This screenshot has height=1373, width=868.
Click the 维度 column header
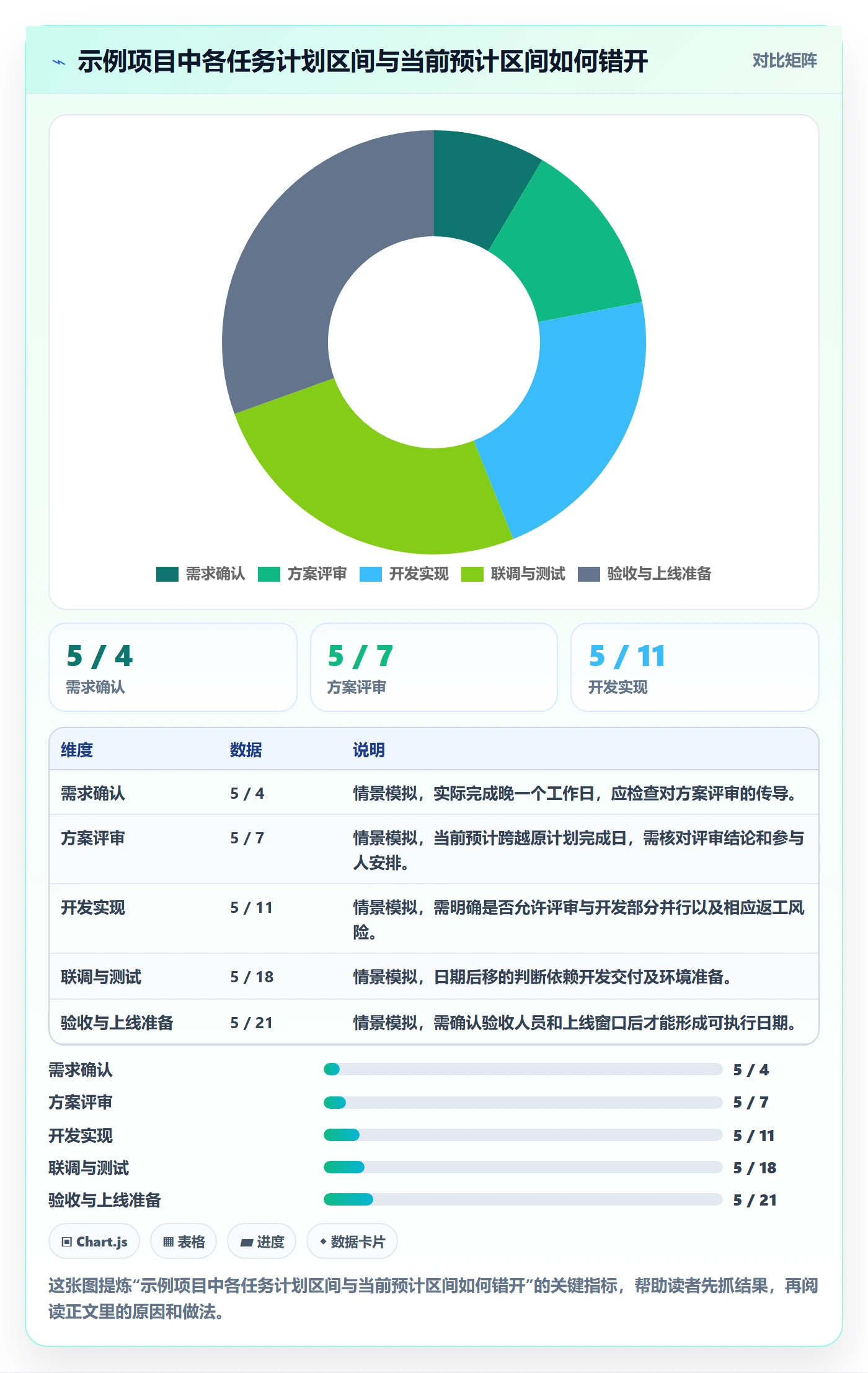(77, 750)
